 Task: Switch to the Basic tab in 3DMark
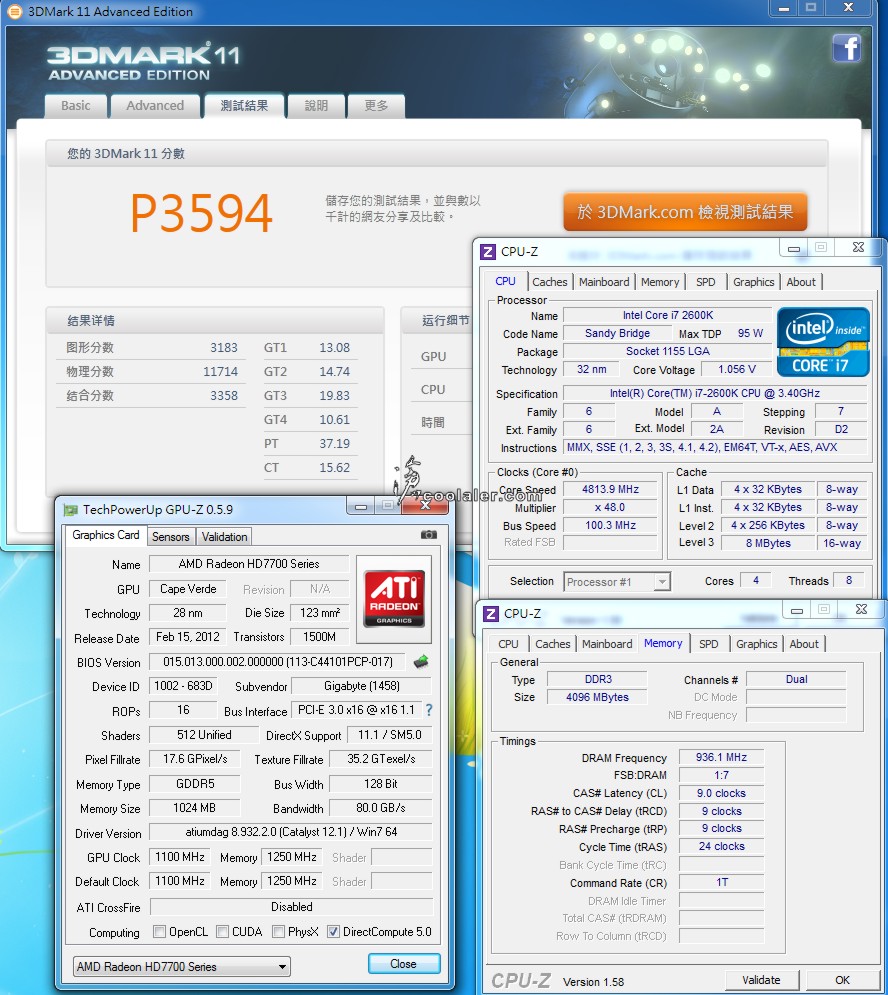(76, 106)
